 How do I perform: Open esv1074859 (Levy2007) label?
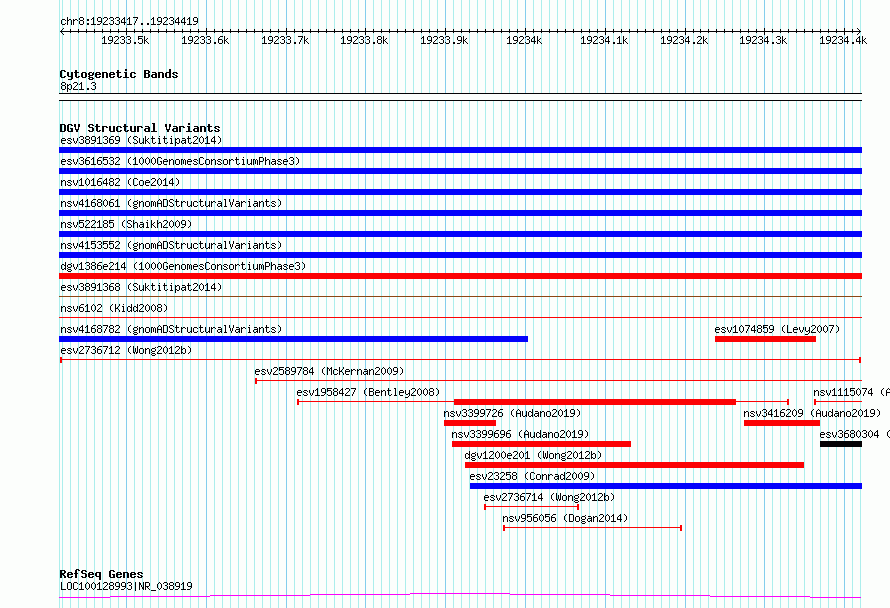(x=777, y=329)
